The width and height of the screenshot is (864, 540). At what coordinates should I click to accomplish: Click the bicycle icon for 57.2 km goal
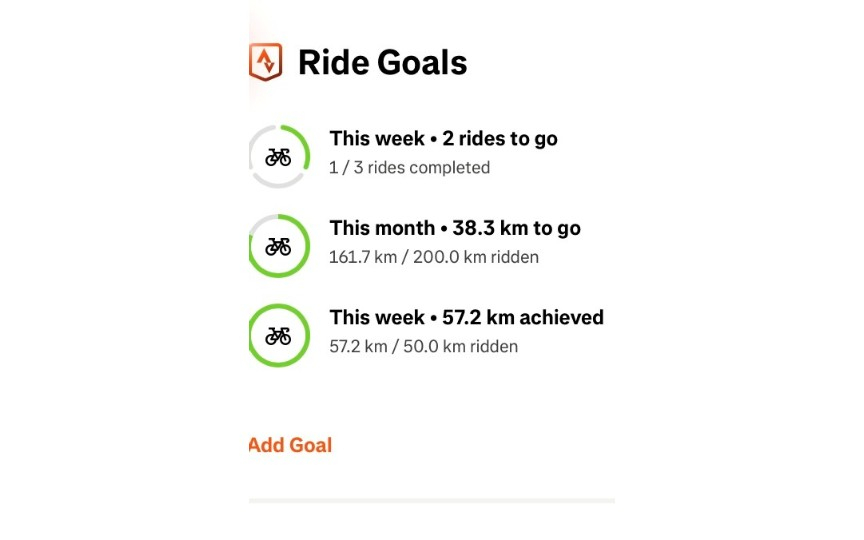point(278,336)
